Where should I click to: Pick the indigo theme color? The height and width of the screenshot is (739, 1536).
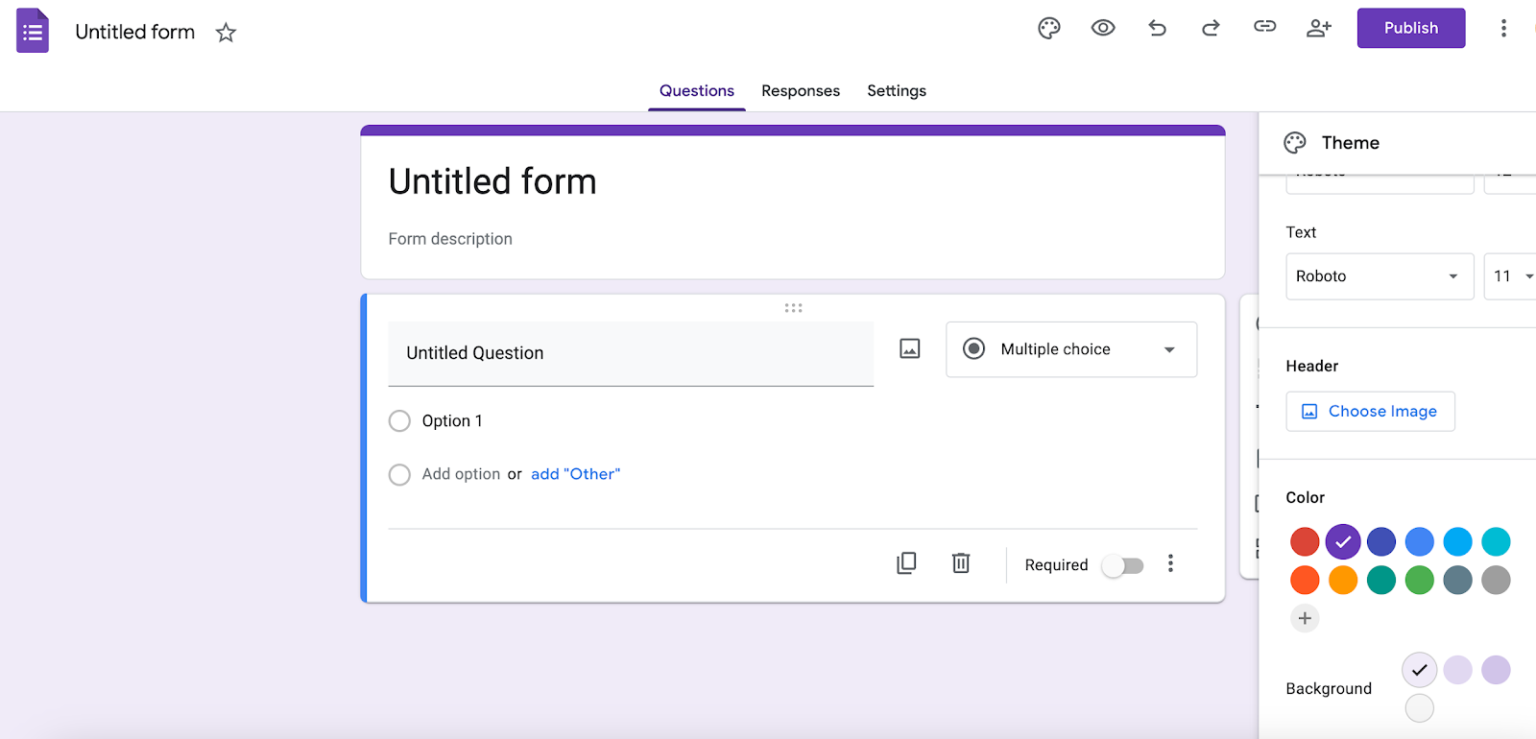[x=1381, y=542]
